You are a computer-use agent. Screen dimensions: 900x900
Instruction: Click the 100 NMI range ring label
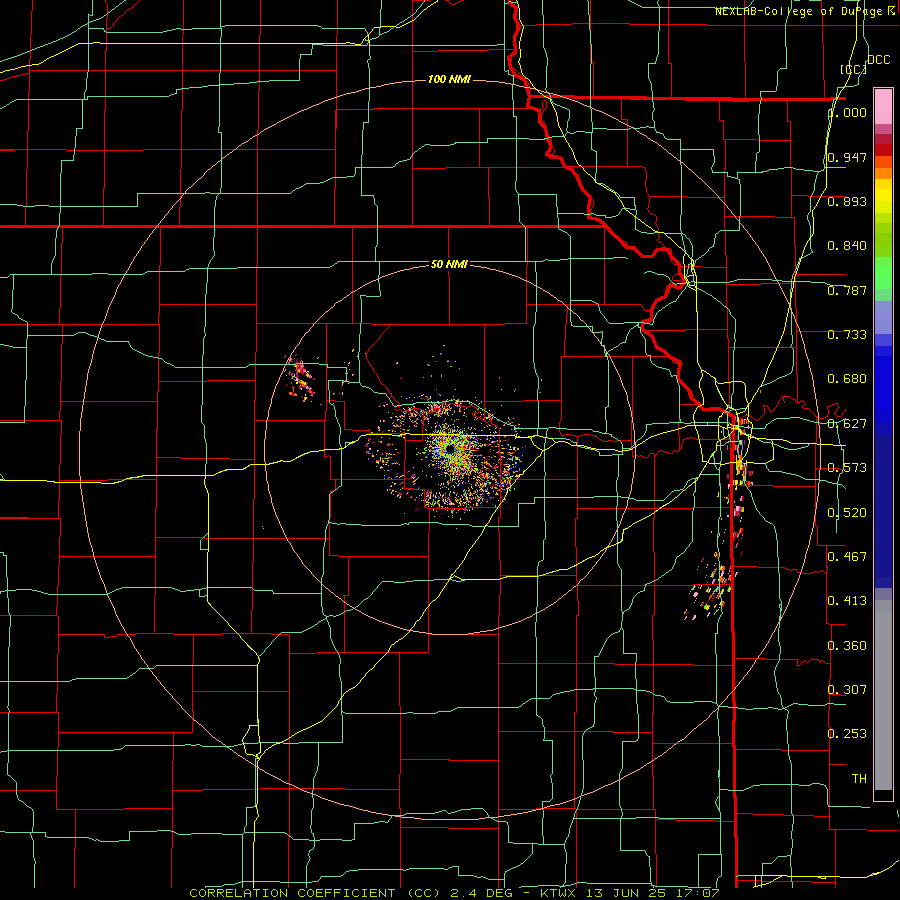[449, 79]
